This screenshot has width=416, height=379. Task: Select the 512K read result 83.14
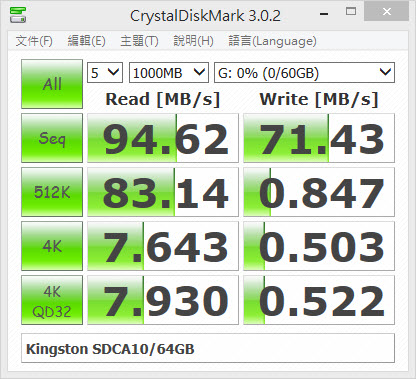(163, 192)
